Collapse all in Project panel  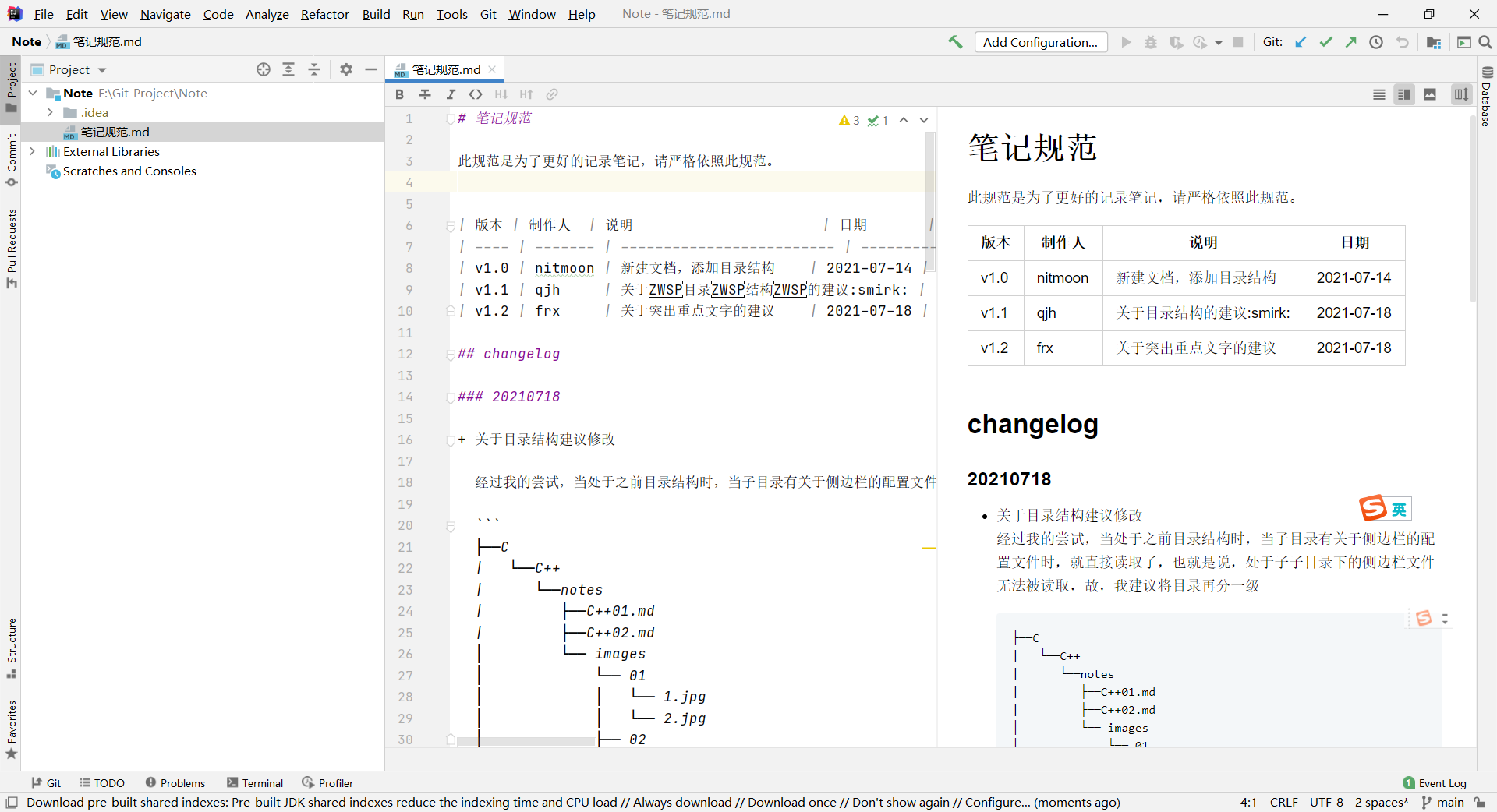[314, 69]
